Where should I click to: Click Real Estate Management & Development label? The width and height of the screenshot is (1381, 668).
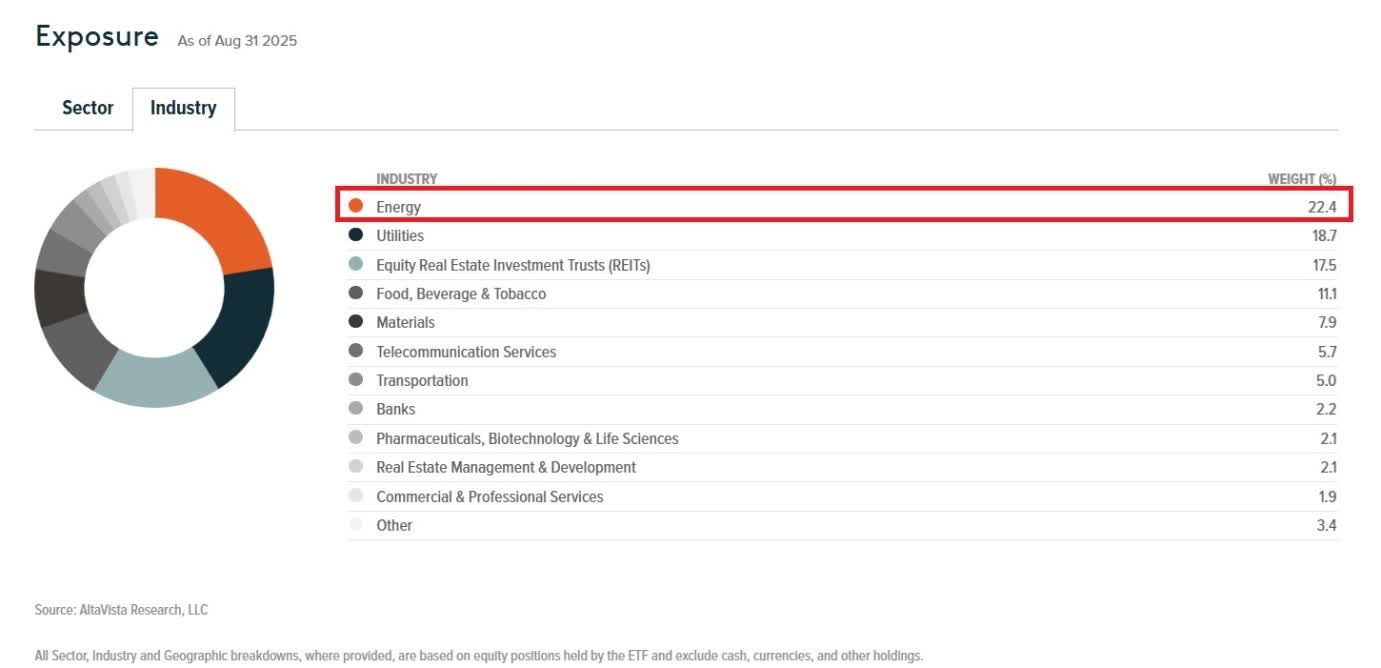[506, 467]
